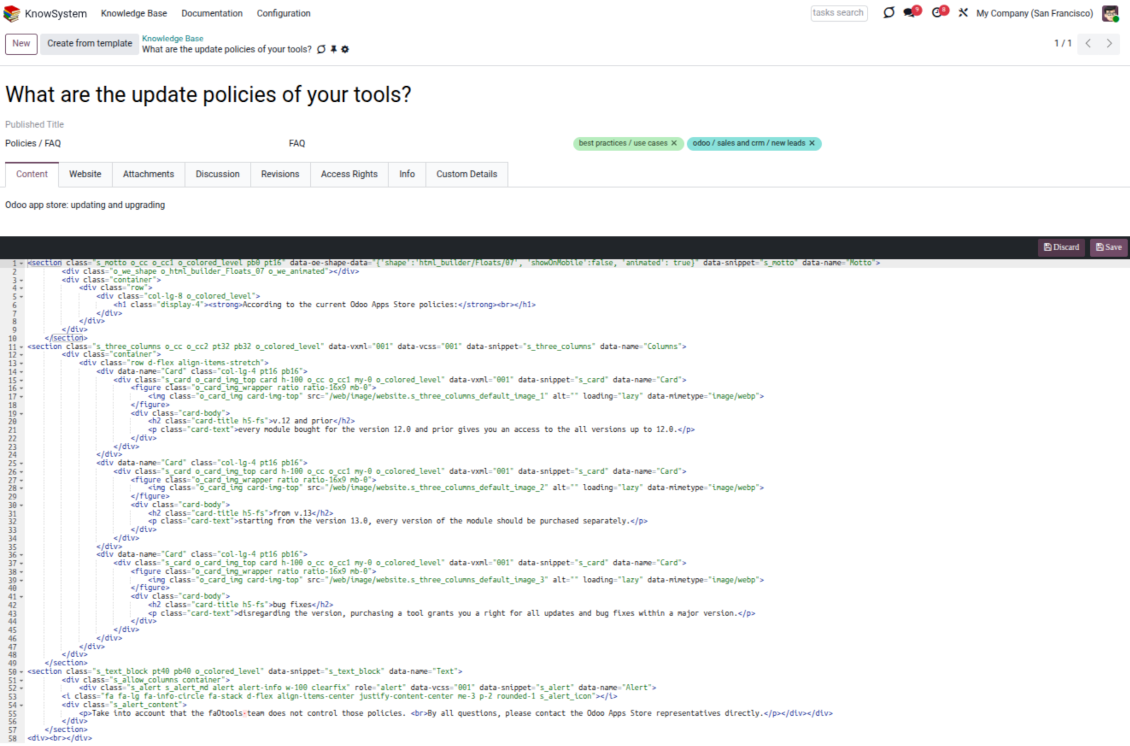The height and width of the screenshot is (746, 1130).
Task: Click the tasks search input field
Action: [x=838, y=13]
